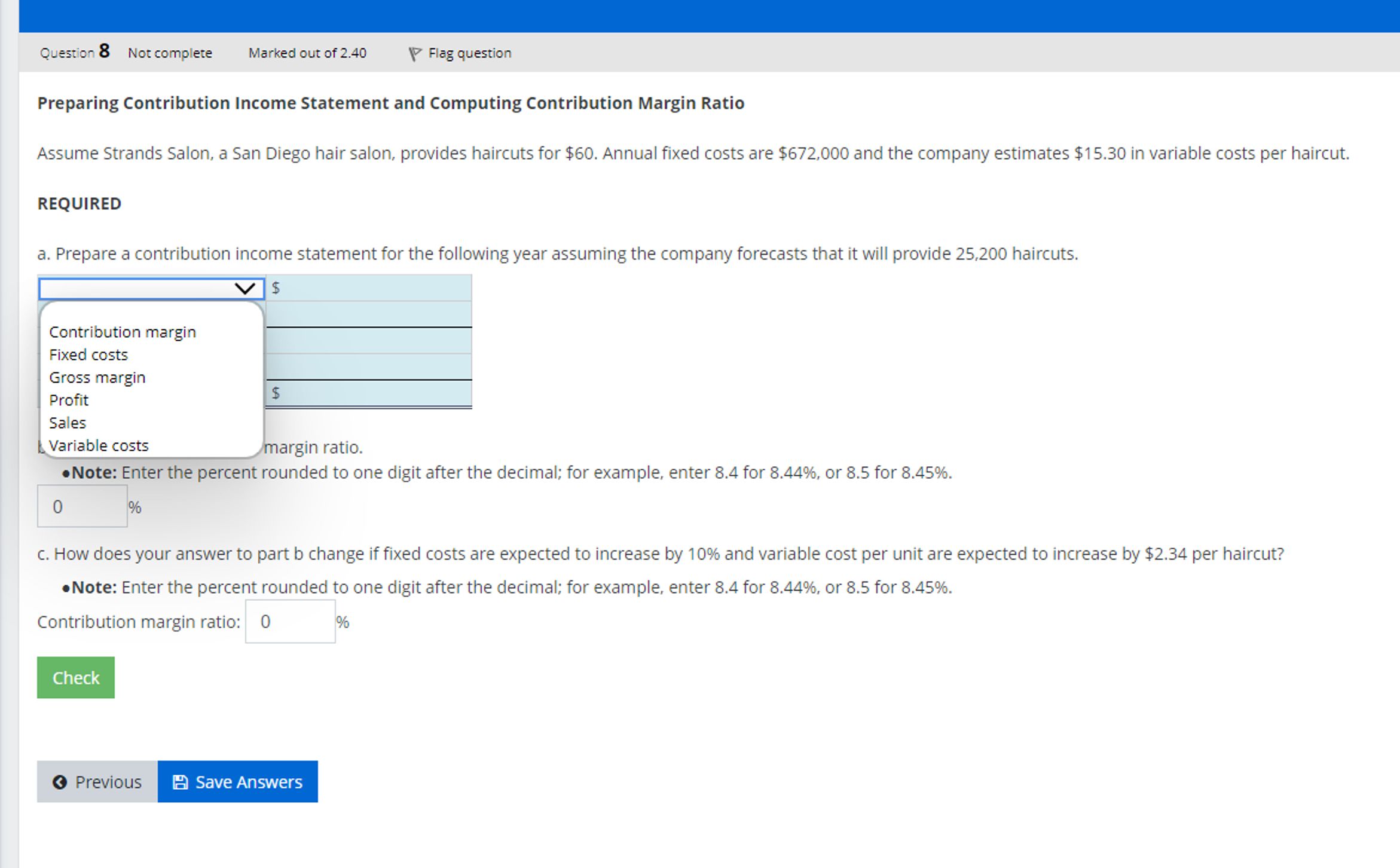This screenshot has height=868, width=1400.
Task: Select "Sales" from the dropdown list
Action: (68, 422)
